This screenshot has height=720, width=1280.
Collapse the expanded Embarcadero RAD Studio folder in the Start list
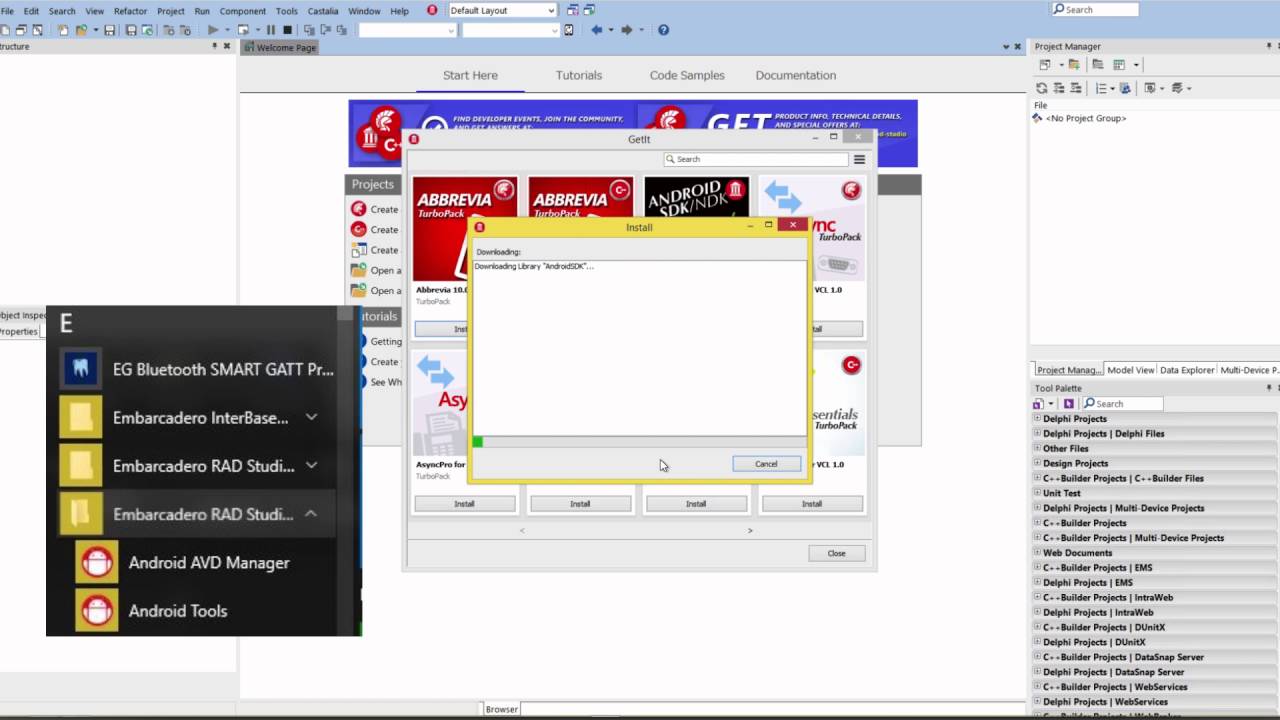click(311, 514)
